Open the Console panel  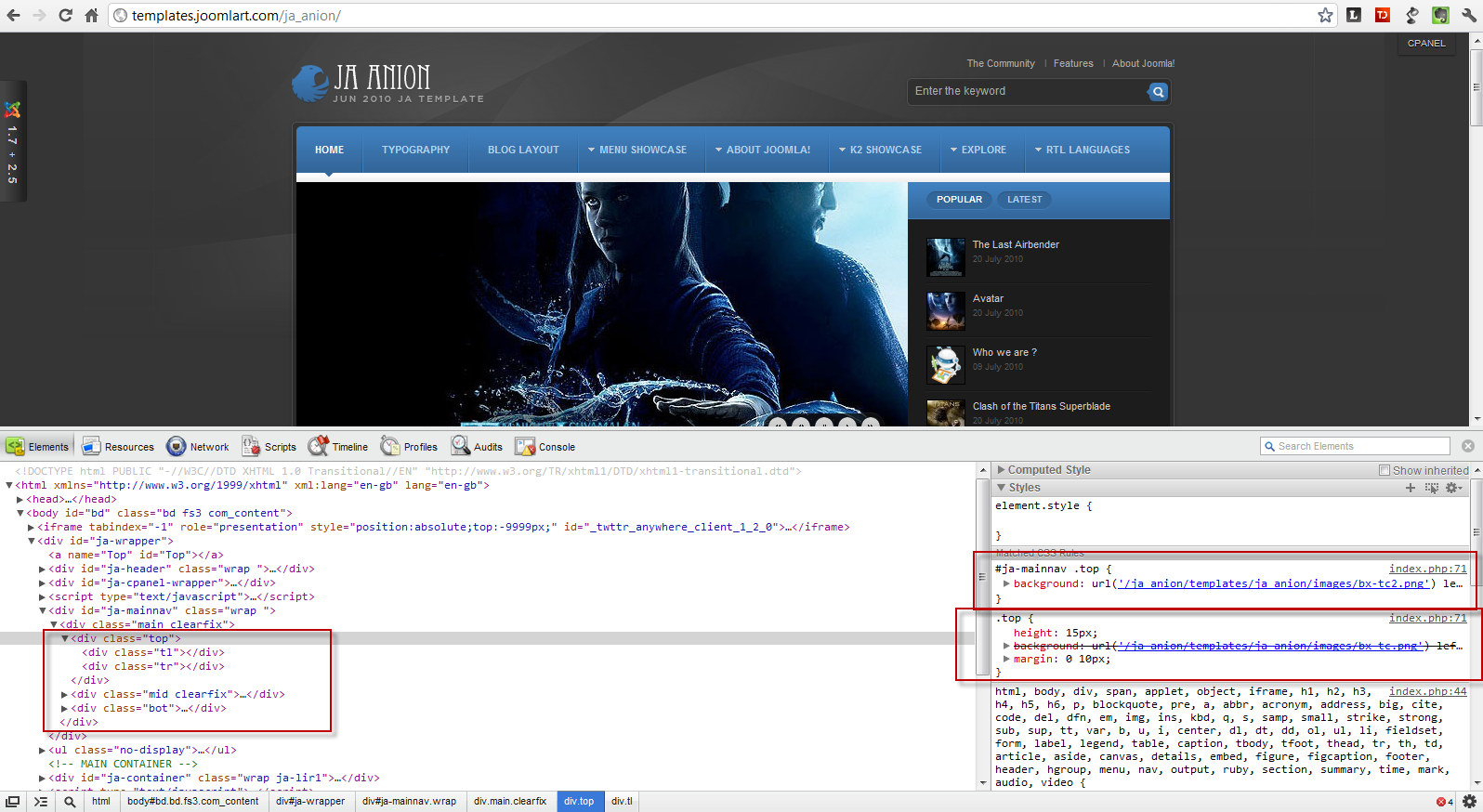[545, 447]
